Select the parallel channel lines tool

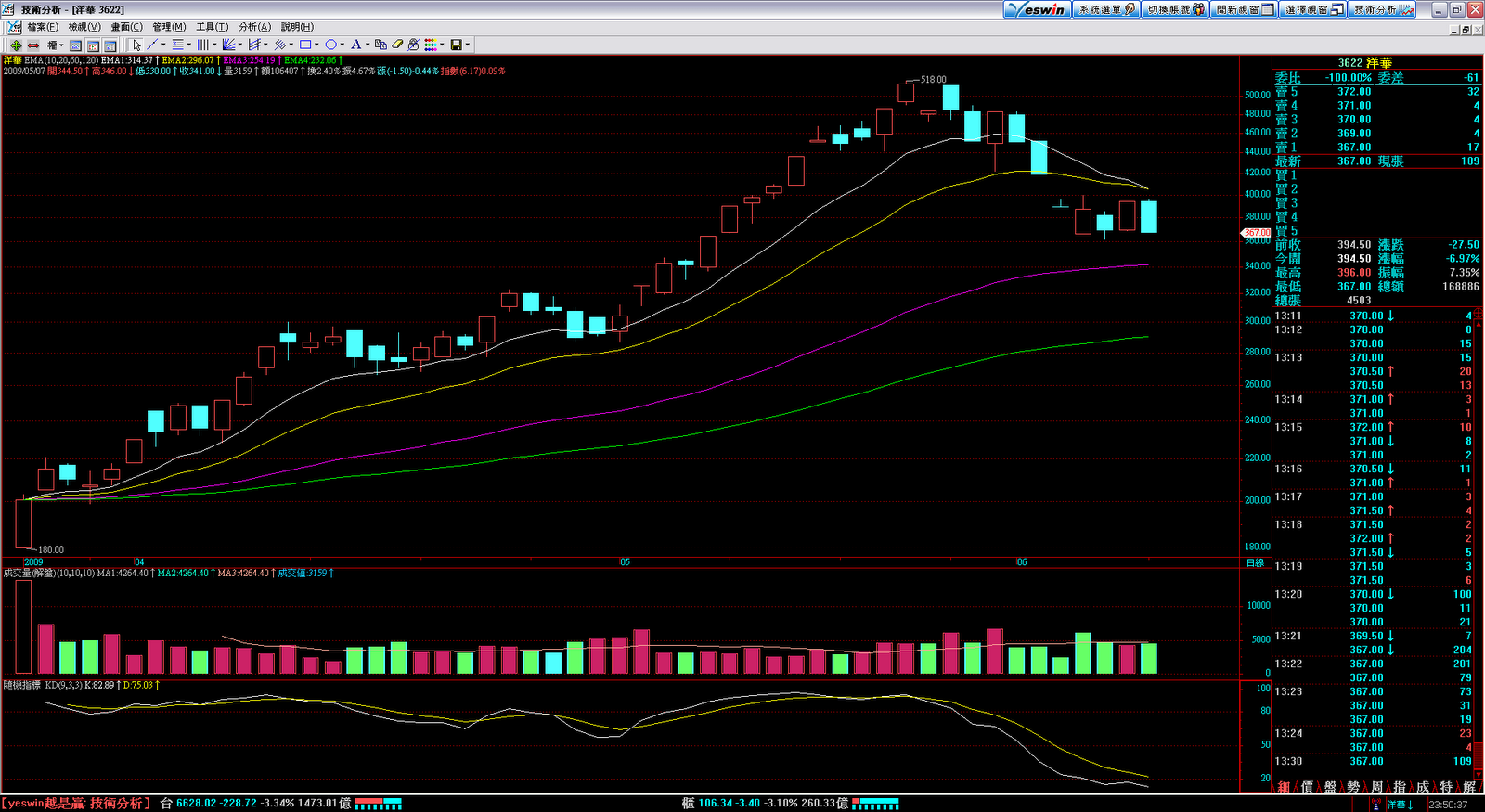[279, 45]
